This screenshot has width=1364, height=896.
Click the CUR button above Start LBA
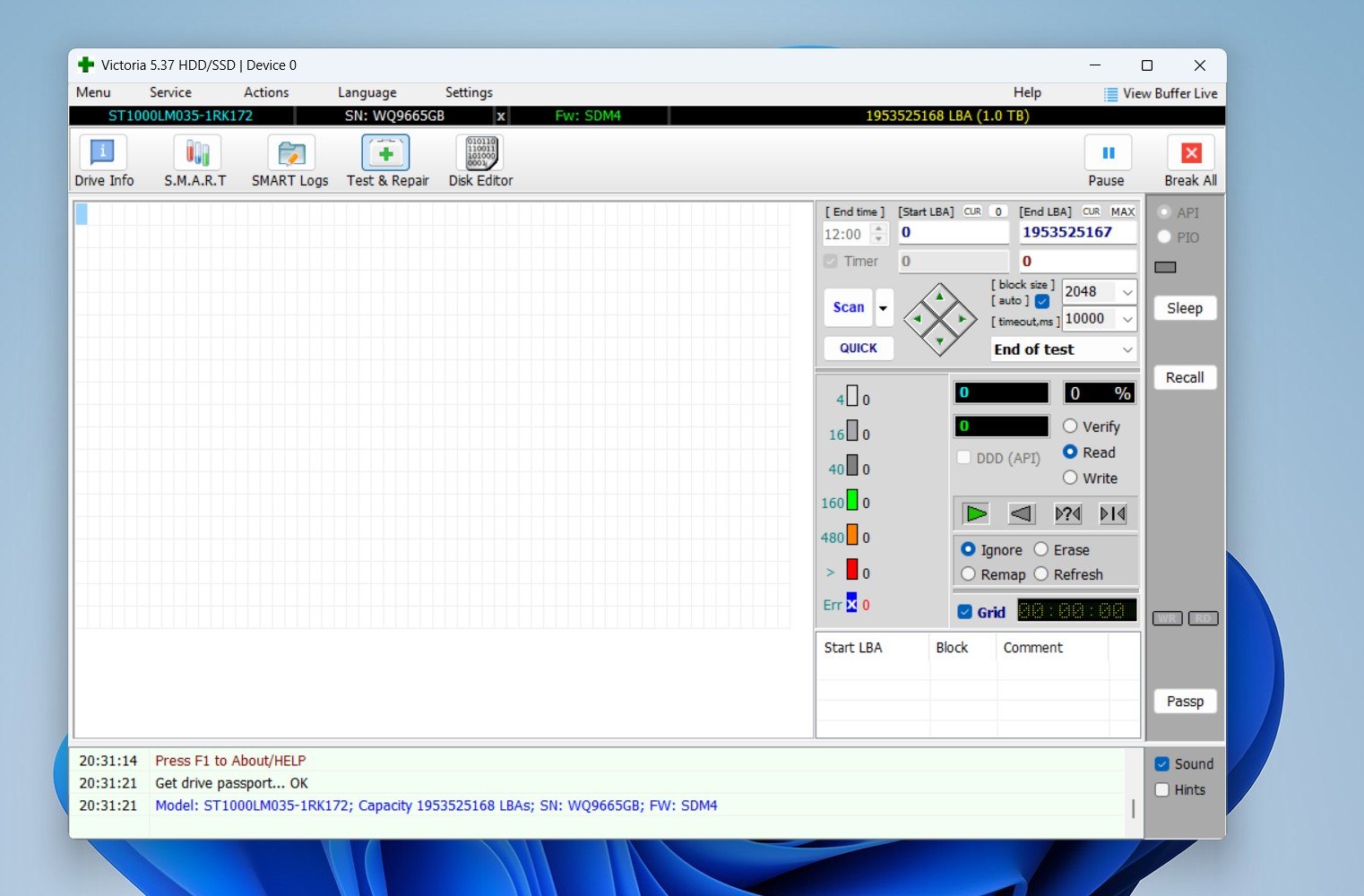coord(972,211)
